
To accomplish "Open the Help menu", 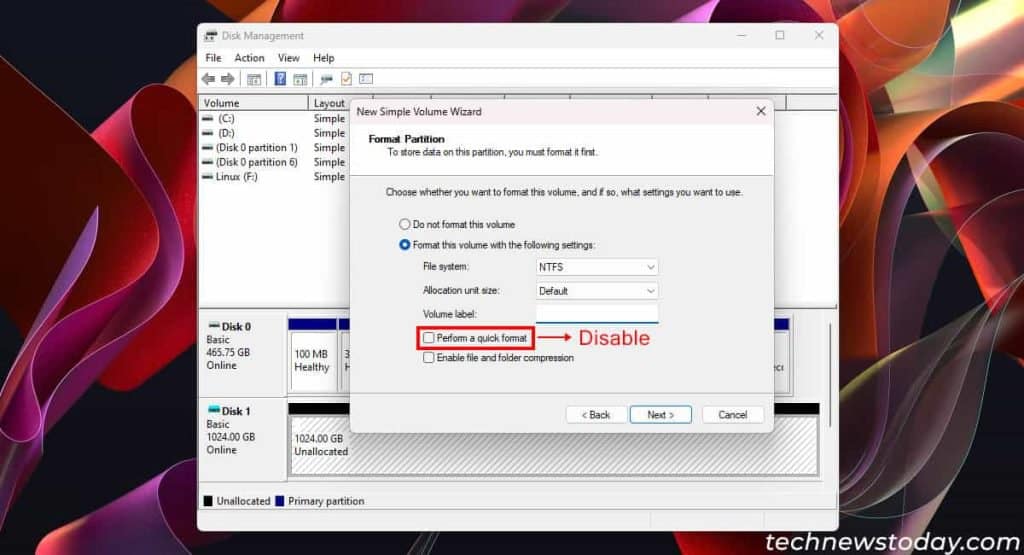I will pyautogui.click(x=323, y=58).
